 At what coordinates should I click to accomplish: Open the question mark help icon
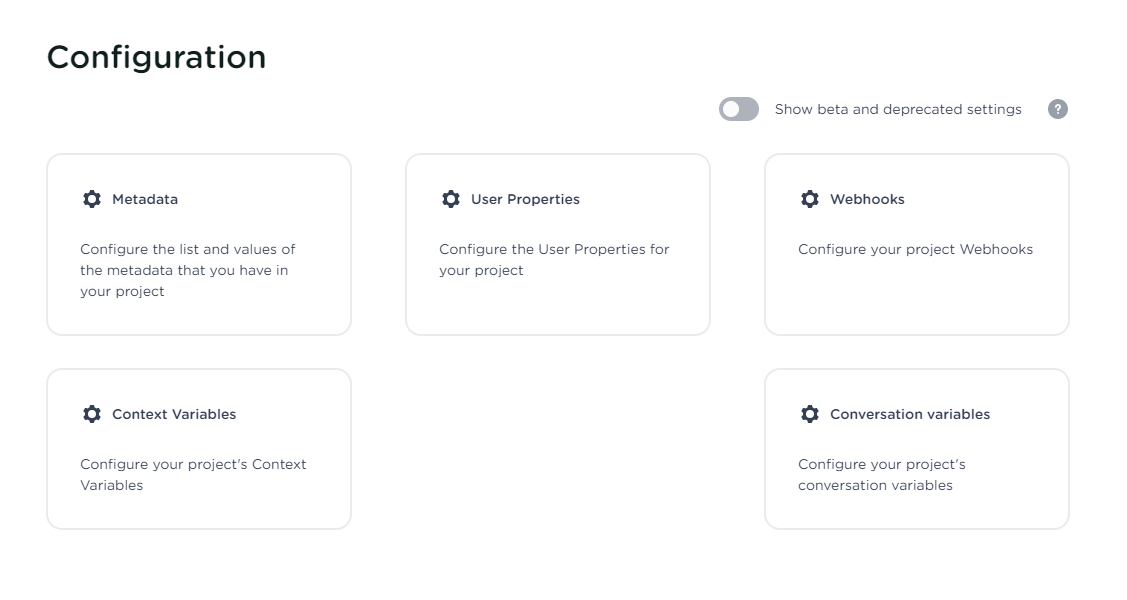pos(1058,109)
